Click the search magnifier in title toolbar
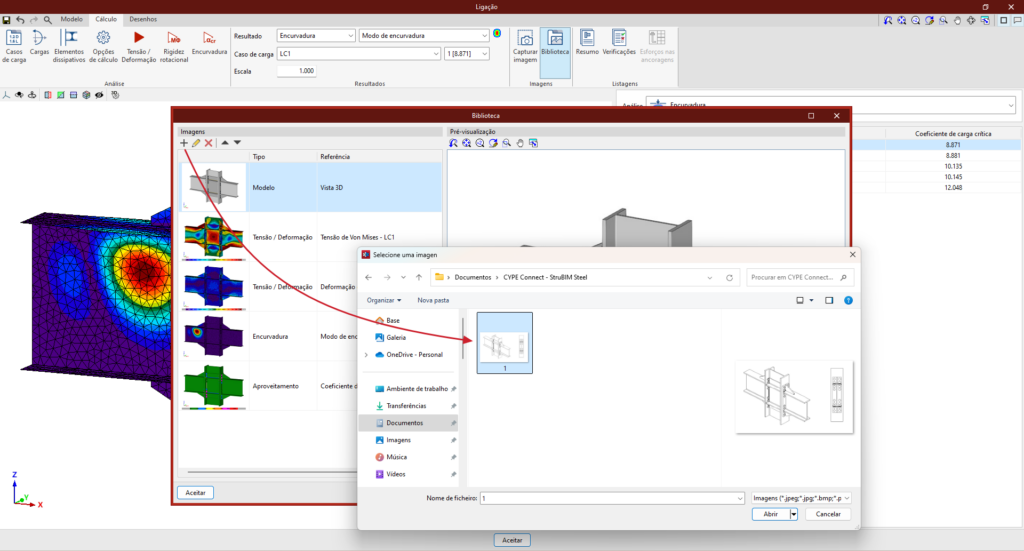Viewport: 1024px width, 551px height. (48, 20)
